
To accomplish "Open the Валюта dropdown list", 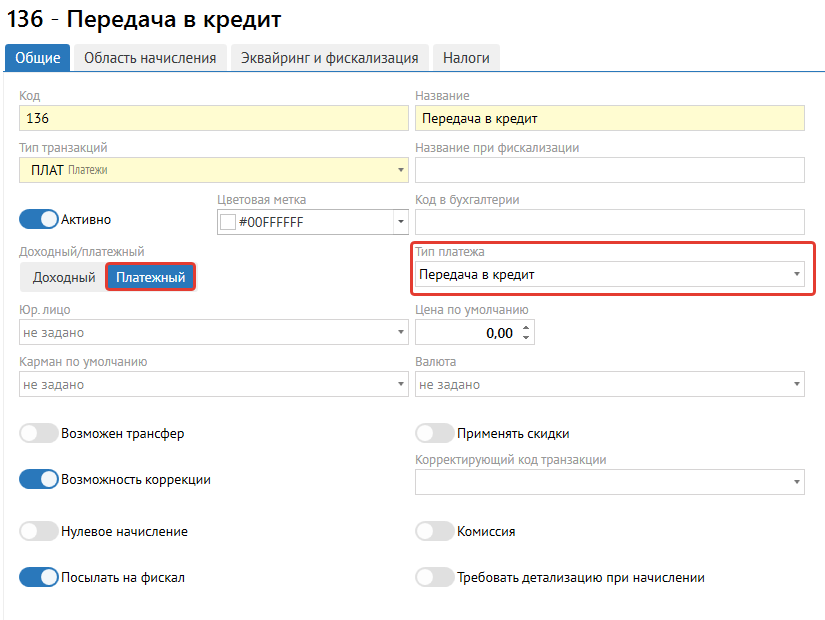I will point(609,384).
